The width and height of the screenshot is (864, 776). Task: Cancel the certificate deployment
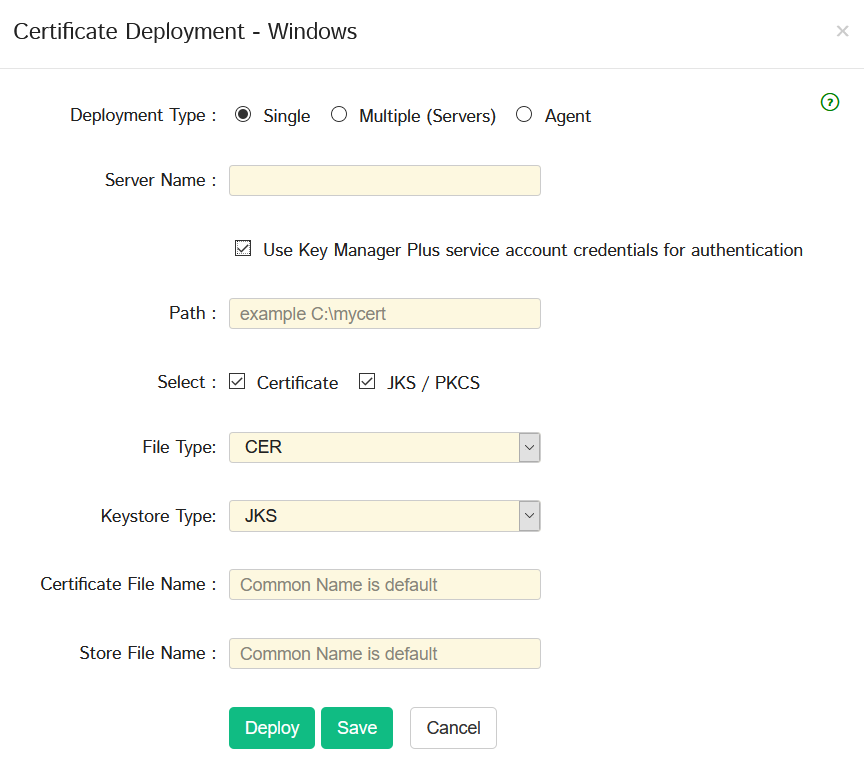(x=453, y=728)
